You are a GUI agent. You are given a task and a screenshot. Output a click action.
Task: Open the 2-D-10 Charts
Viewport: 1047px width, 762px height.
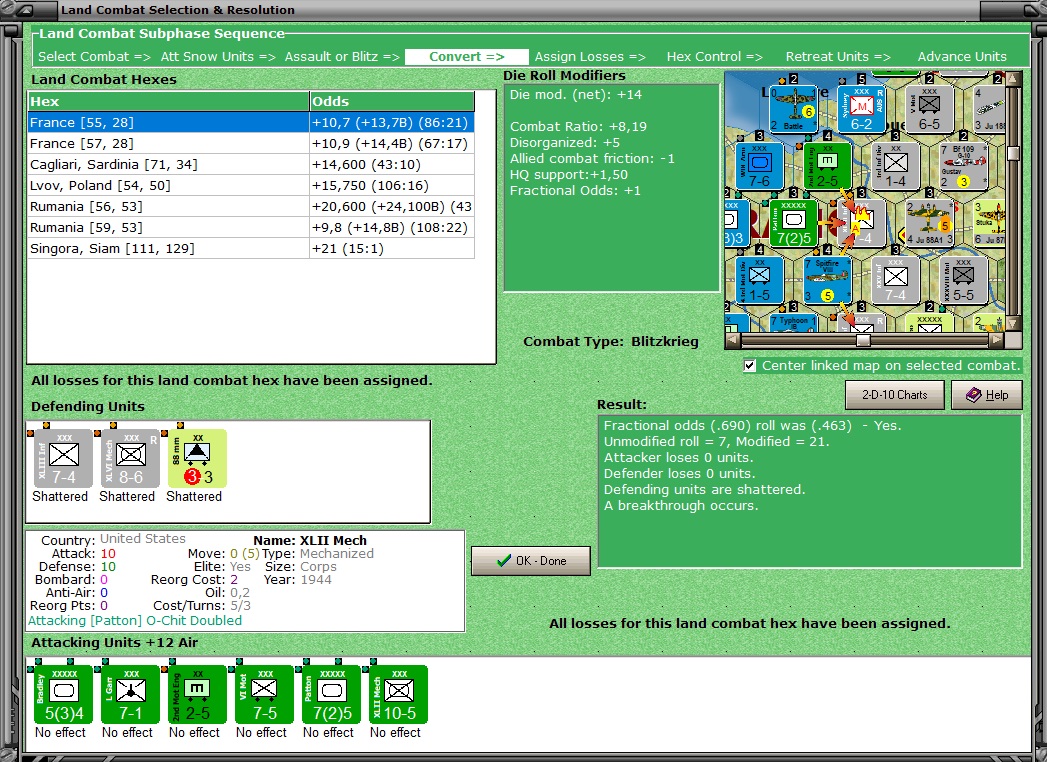click(x=895, y=395)
